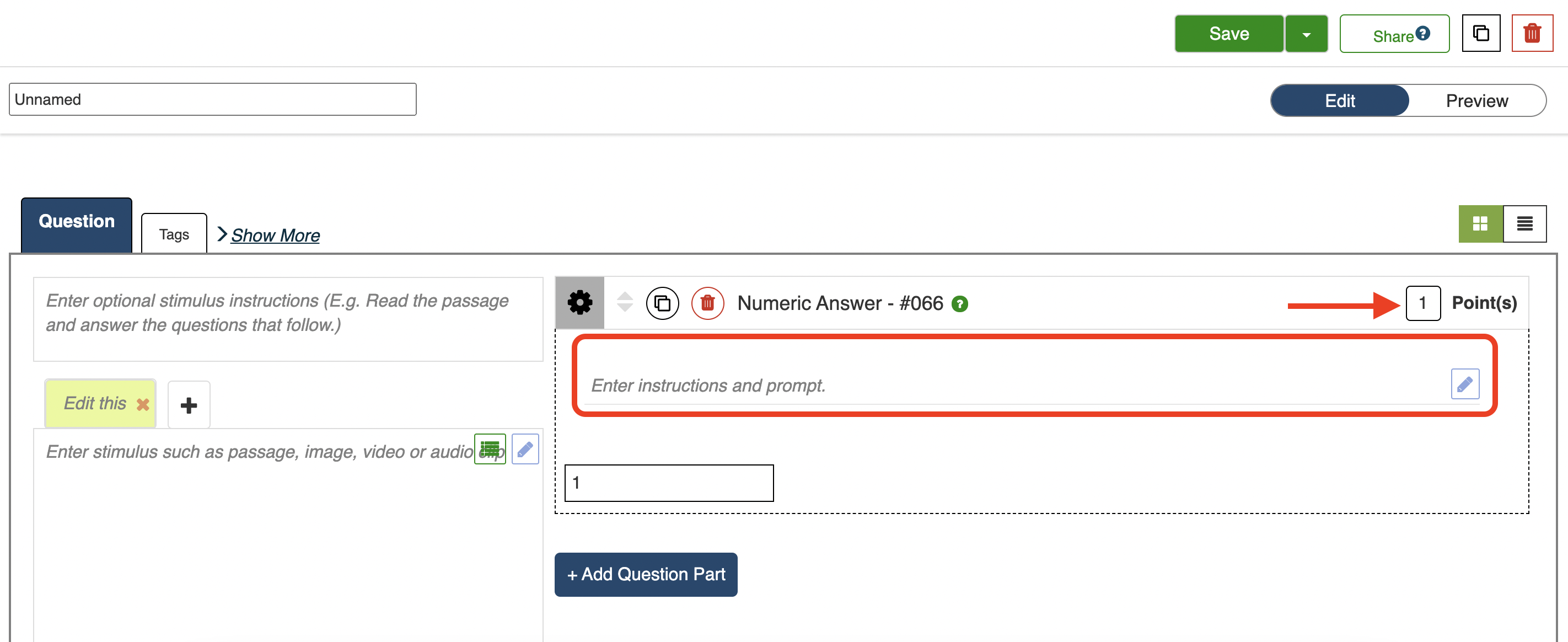Copy the item using the top duplicate icon
Viewport: 1568px width, 642px height.
[1480, 34]
